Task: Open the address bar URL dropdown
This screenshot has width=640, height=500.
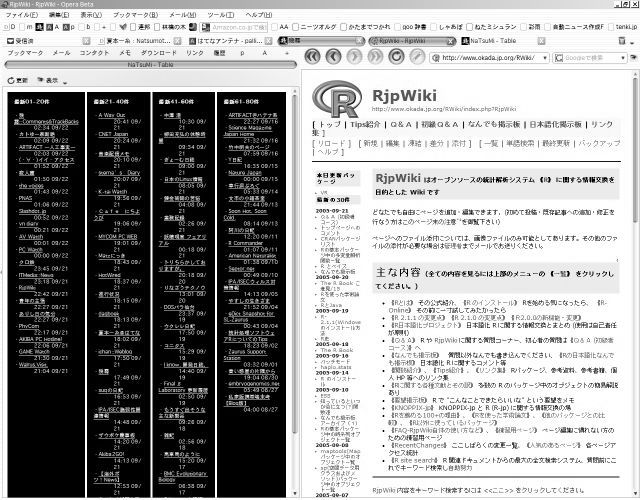Action: click(x=544, y=58)
